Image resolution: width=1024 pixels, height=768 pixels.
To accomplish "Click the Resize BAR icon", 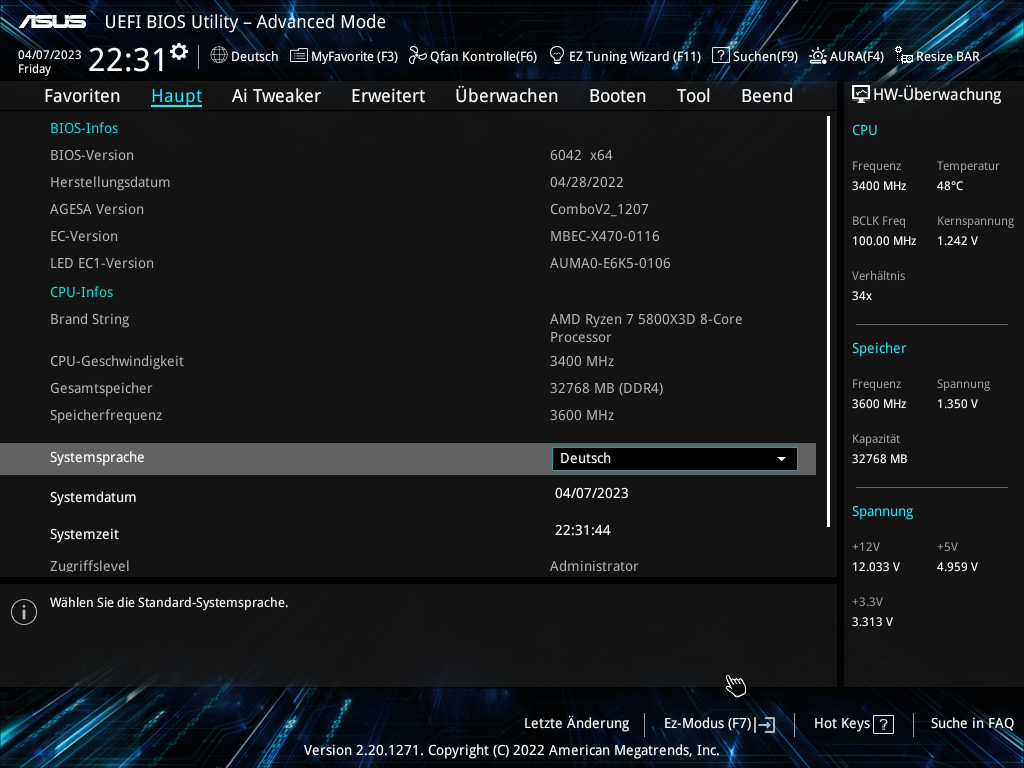I will click(x=904, y=56).
